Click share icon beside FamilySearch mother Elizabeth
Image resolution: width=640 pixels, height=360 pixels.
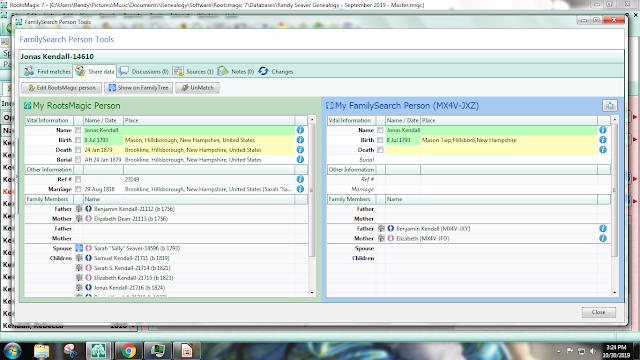click(381, 238)
